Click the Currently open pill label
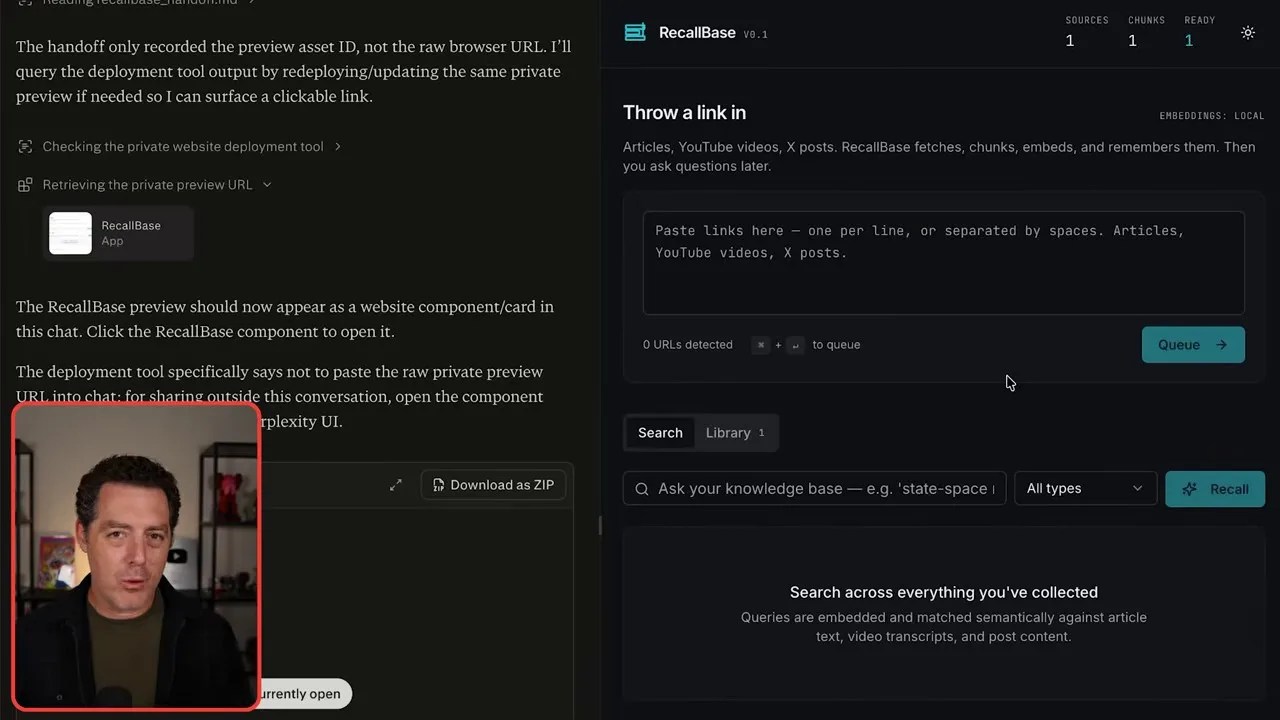 (301, 694)
